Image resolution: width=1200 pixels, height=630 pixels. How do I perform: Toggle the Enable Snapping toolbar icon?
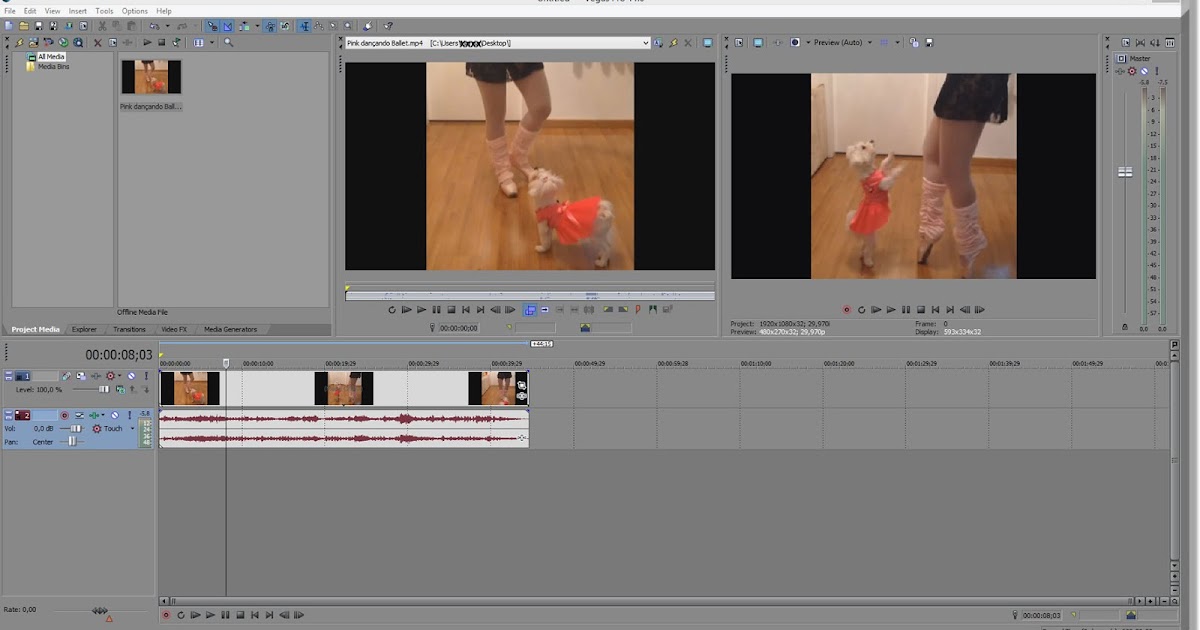(x=212, y=26)
